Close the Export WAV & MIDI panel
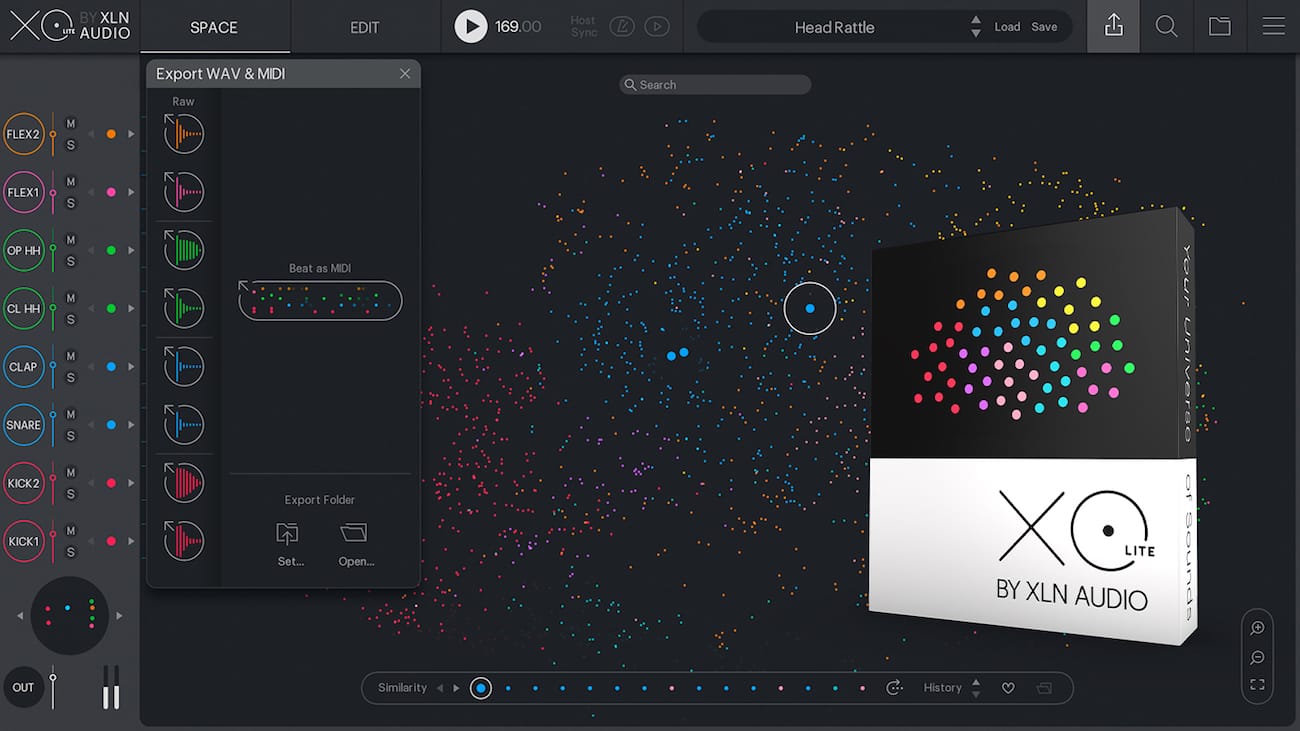The image size is (1300, 731). click(x=405, y=74)
